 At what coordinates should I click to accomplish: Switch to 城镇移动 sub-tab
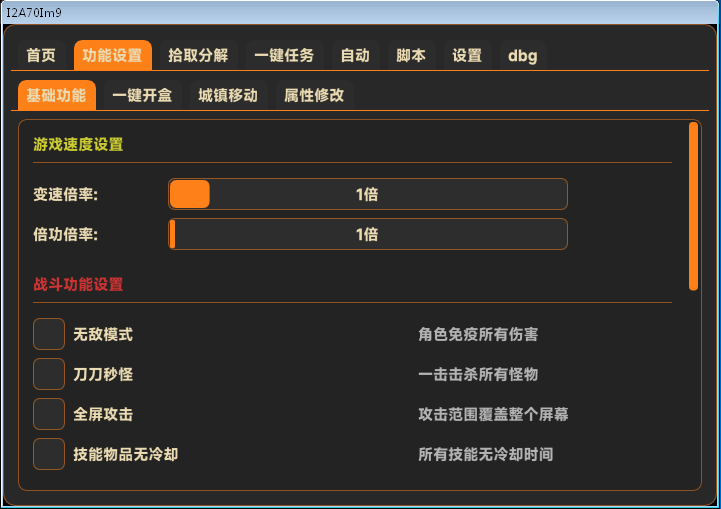(228, 95)
